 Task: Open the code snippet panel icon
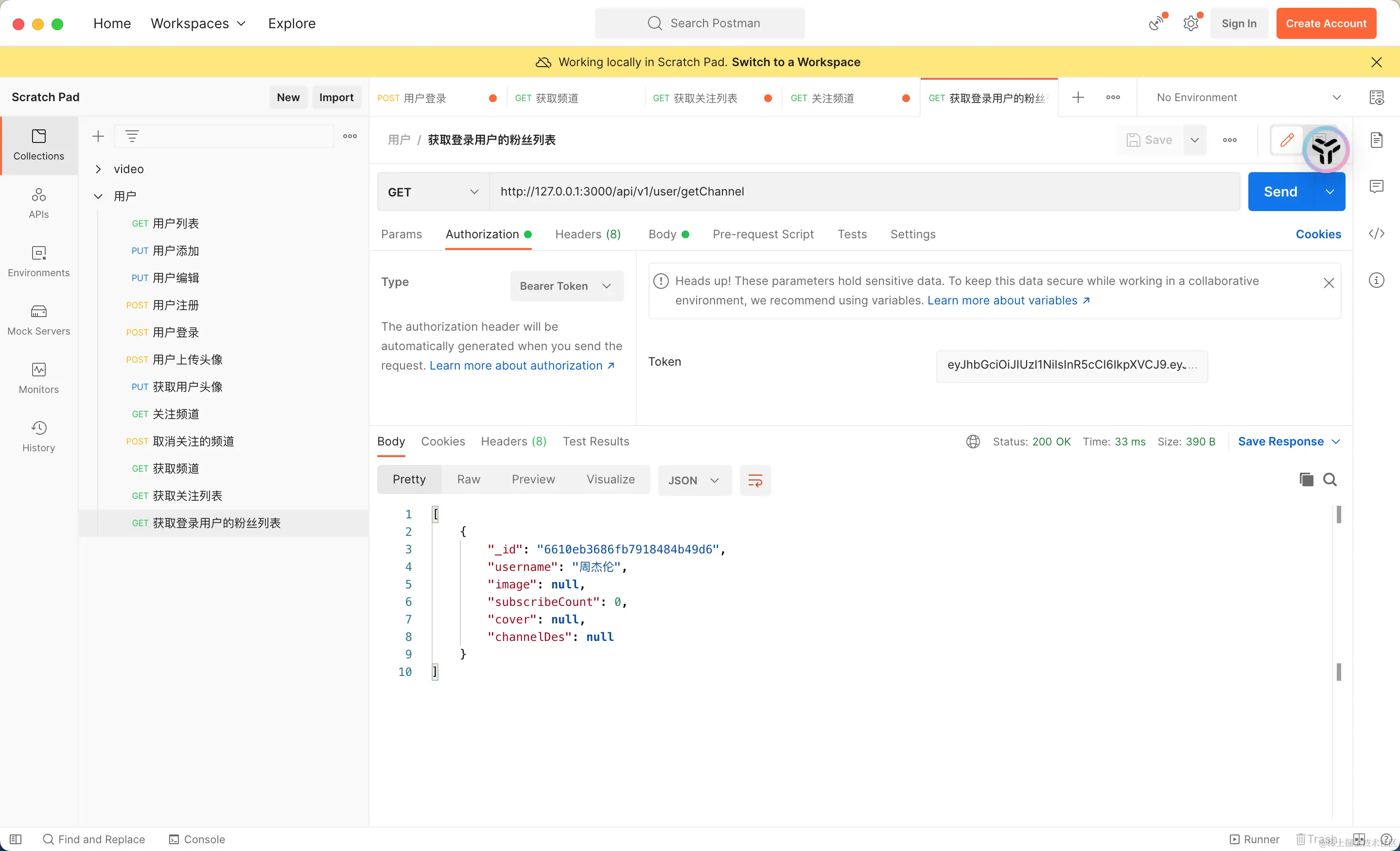point(1376,233)
